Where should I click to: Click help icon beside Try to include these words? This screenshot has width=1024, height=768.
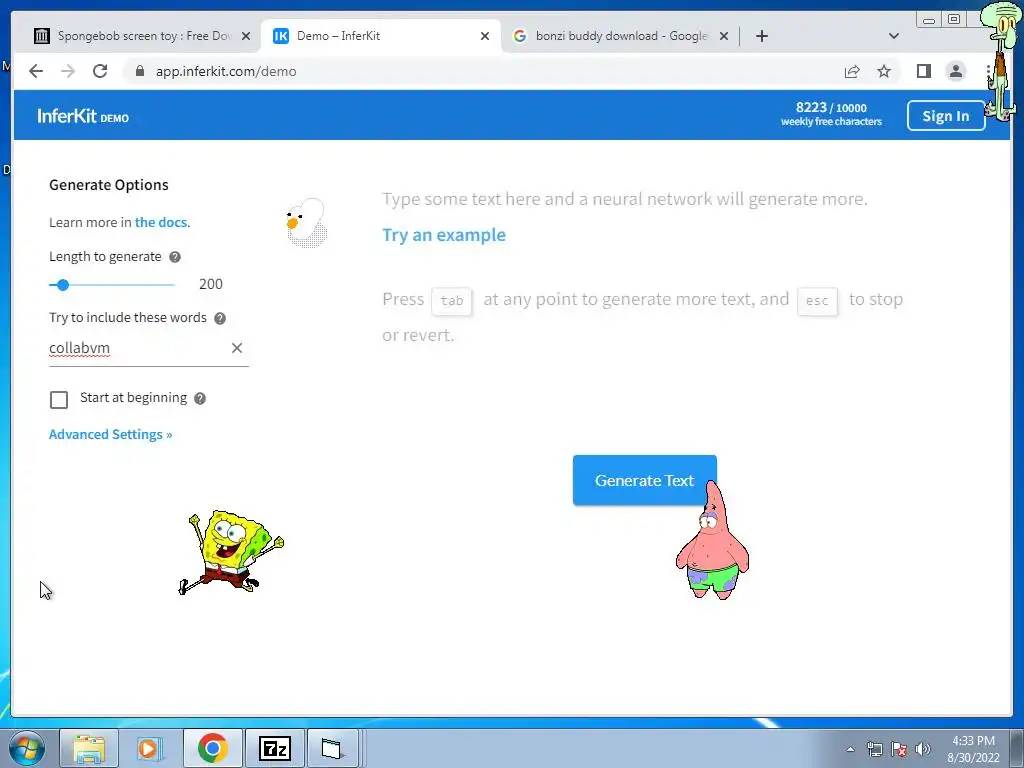coord(220,318)
